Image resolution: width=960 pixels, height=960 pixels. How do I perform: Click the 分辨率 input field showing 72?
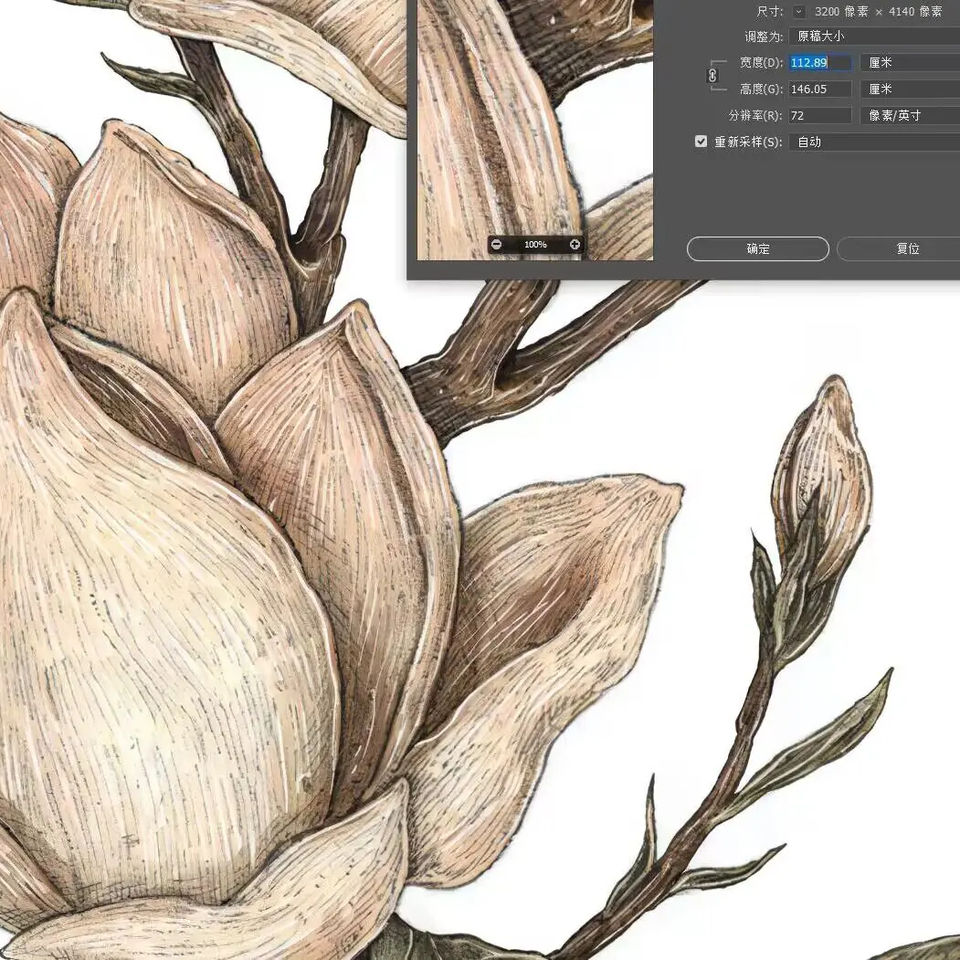820,116
